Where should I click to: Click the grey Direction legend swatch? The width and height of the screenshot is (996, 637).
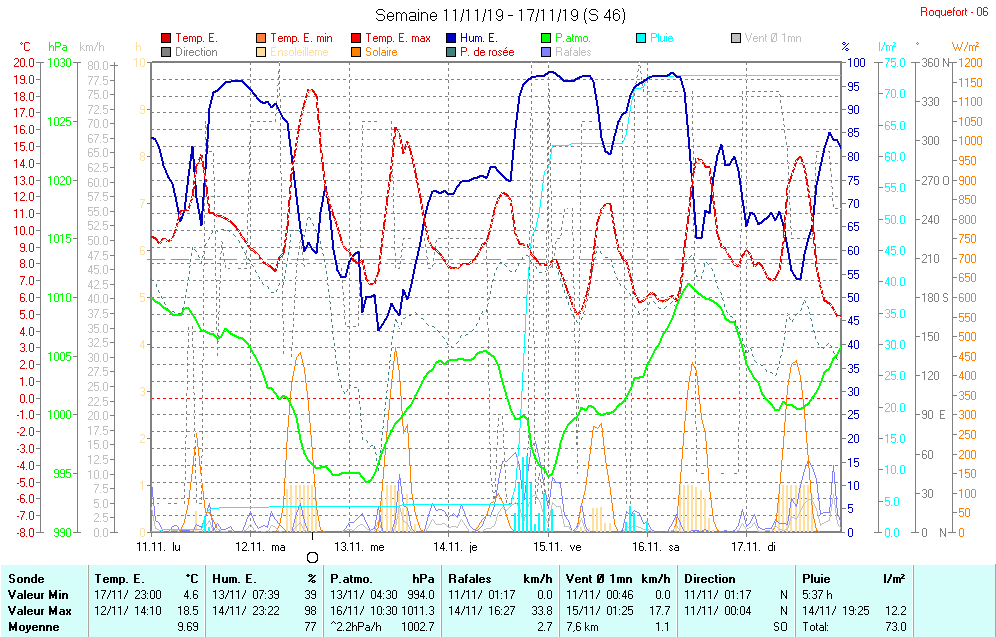pos(166,52)
